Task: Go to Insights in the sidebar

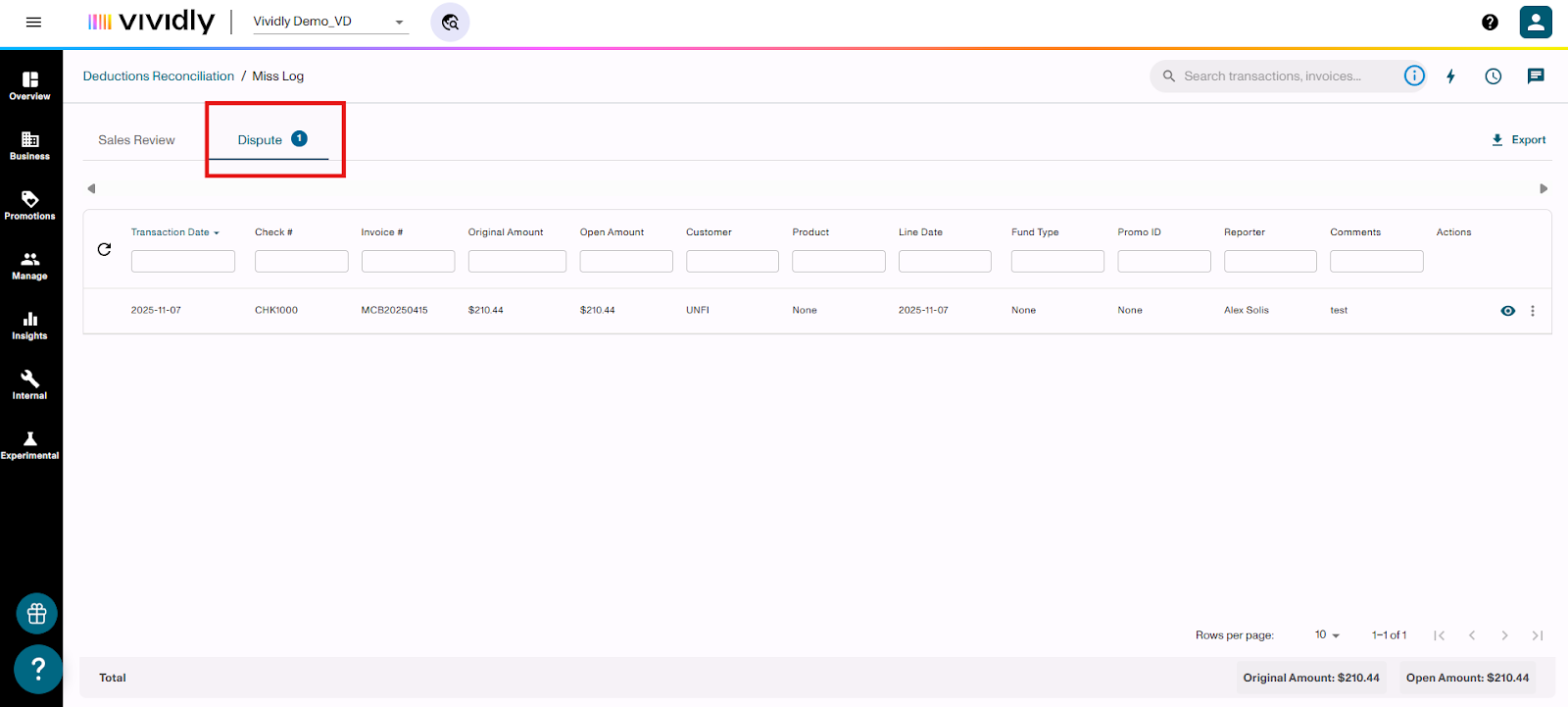Action: click(x=29, y=325)
